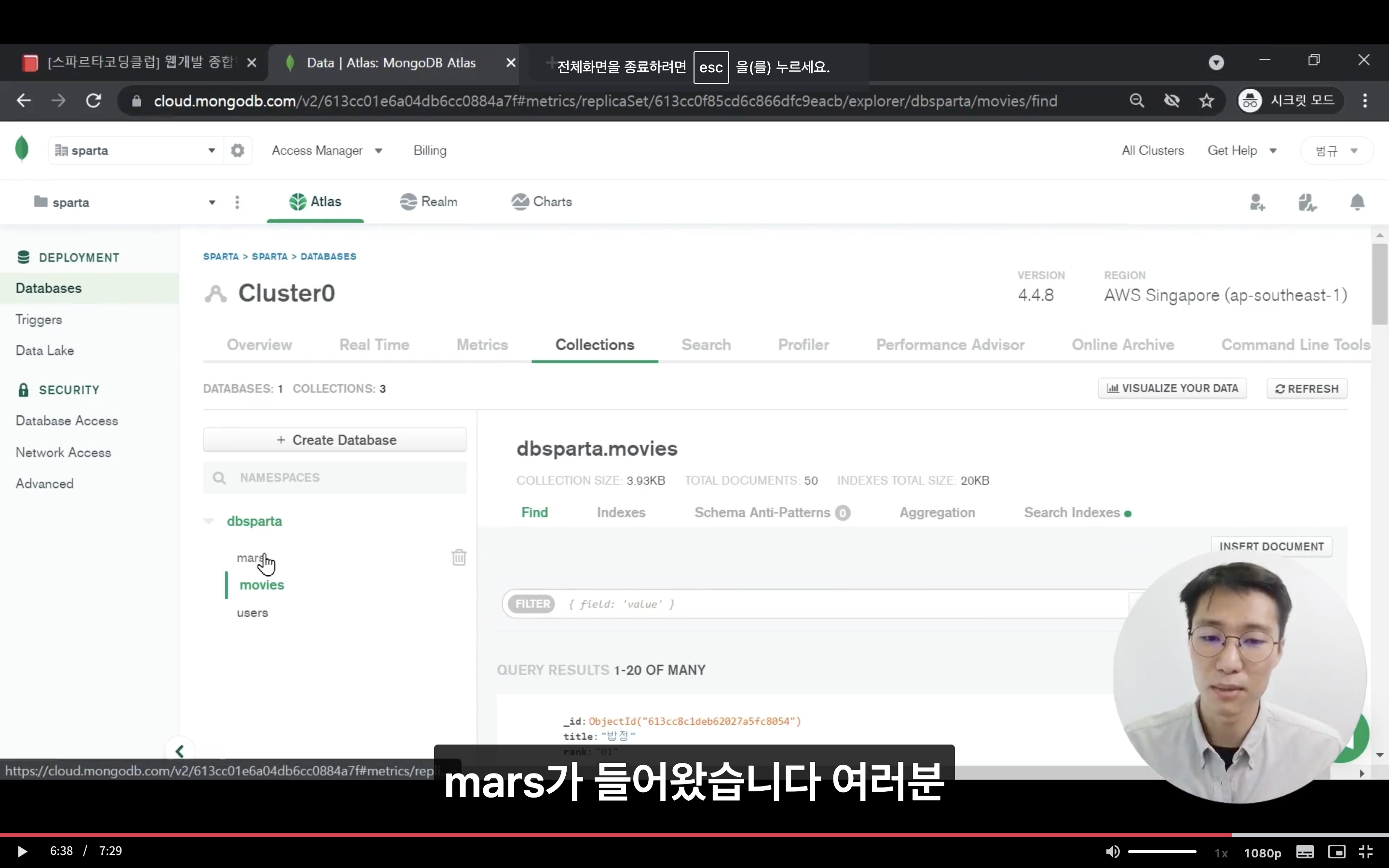Screen dimensions: 1389x868
Task: Click the padlock site info icon
Action: [136, 101]
